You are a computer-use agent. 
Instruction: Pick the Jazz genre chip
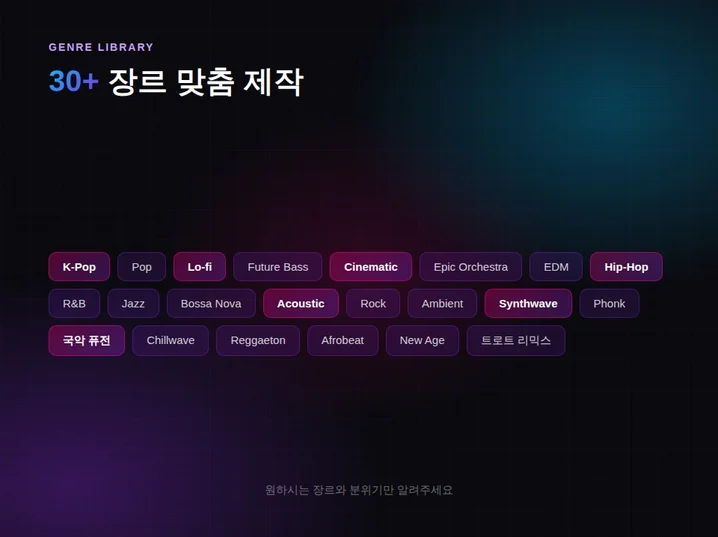pyautogui.click(x=133, y=304)
